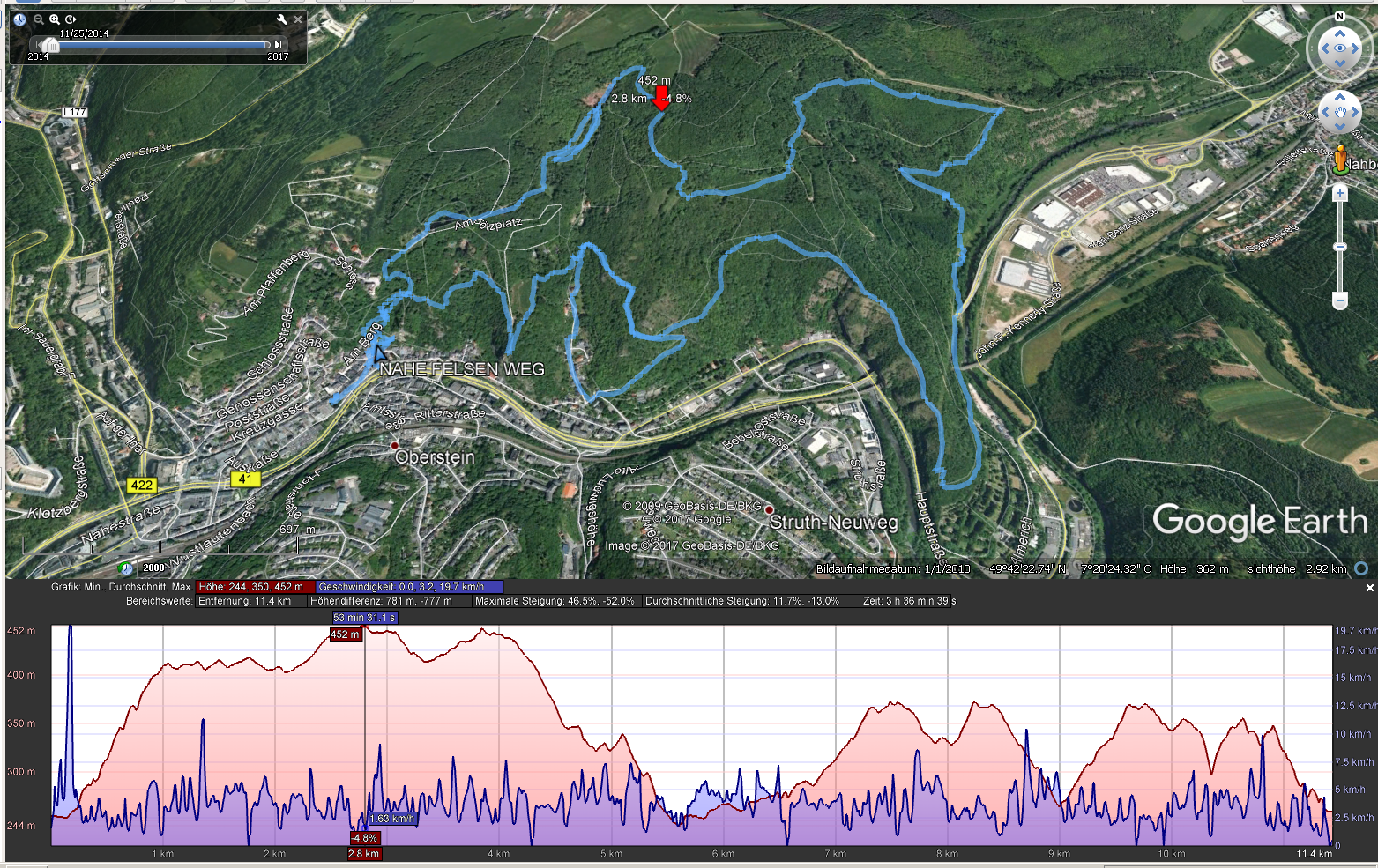Zoom out with the minus button

pos(1340,301)
